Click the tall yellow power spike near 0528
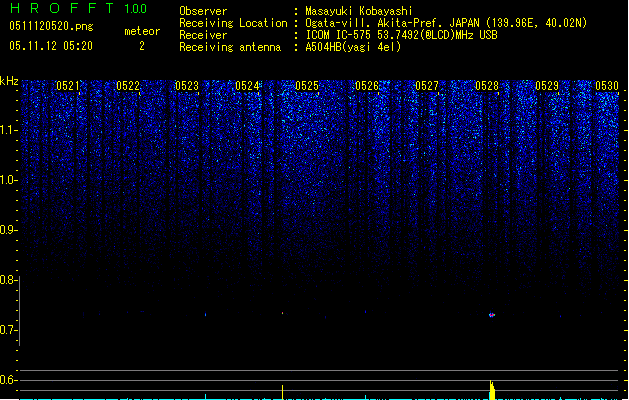 (492, 390)
